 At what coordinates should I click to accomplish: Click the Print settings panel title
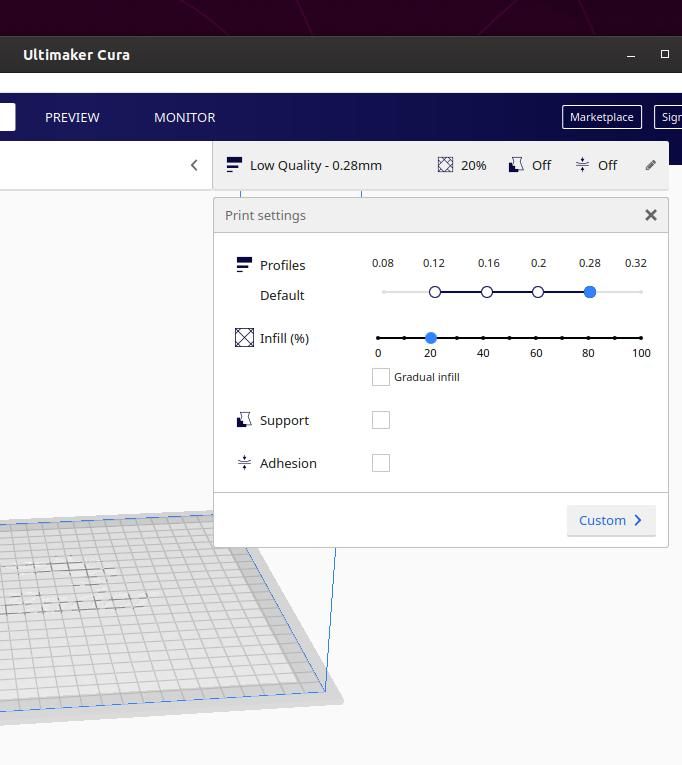point(265,215)
